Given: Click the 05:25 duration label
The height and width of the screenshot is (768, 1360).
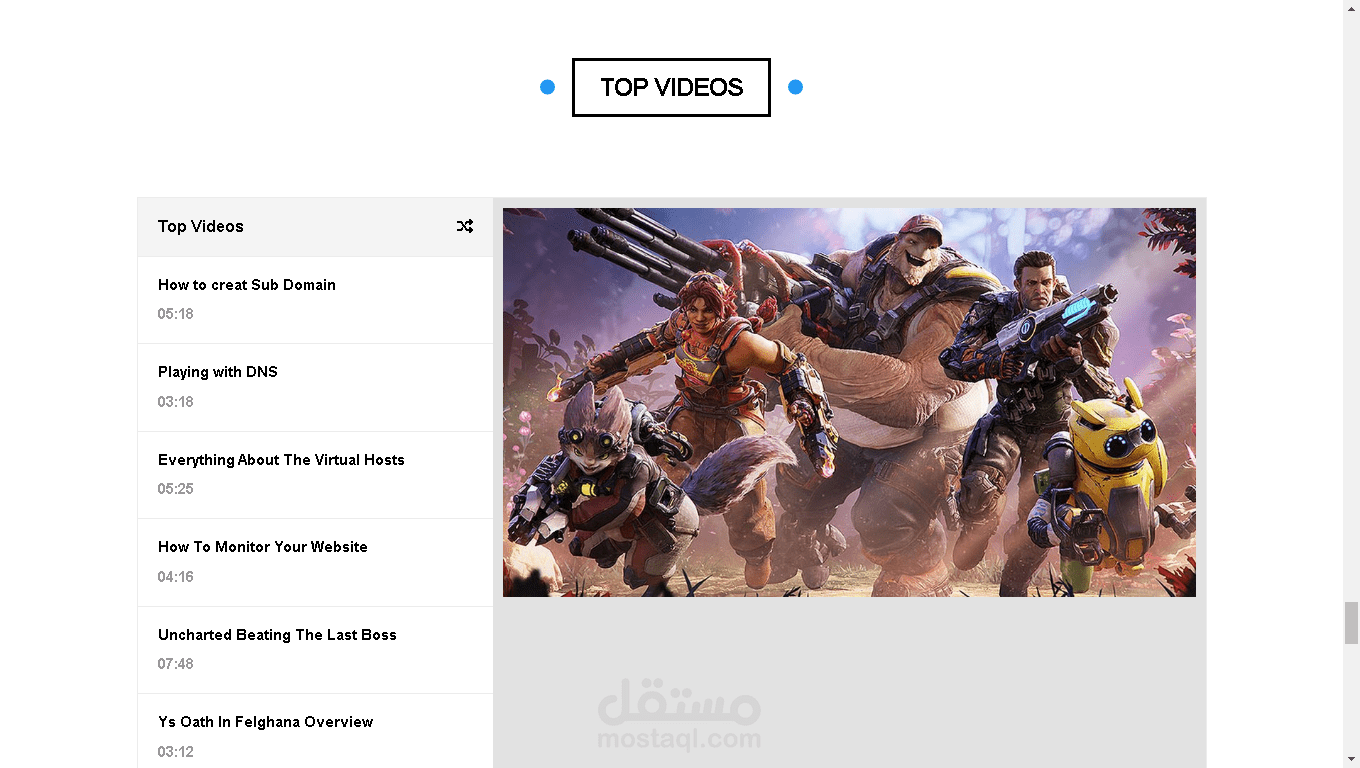Looking at the screenshot, I should click(x=175, y=489).
